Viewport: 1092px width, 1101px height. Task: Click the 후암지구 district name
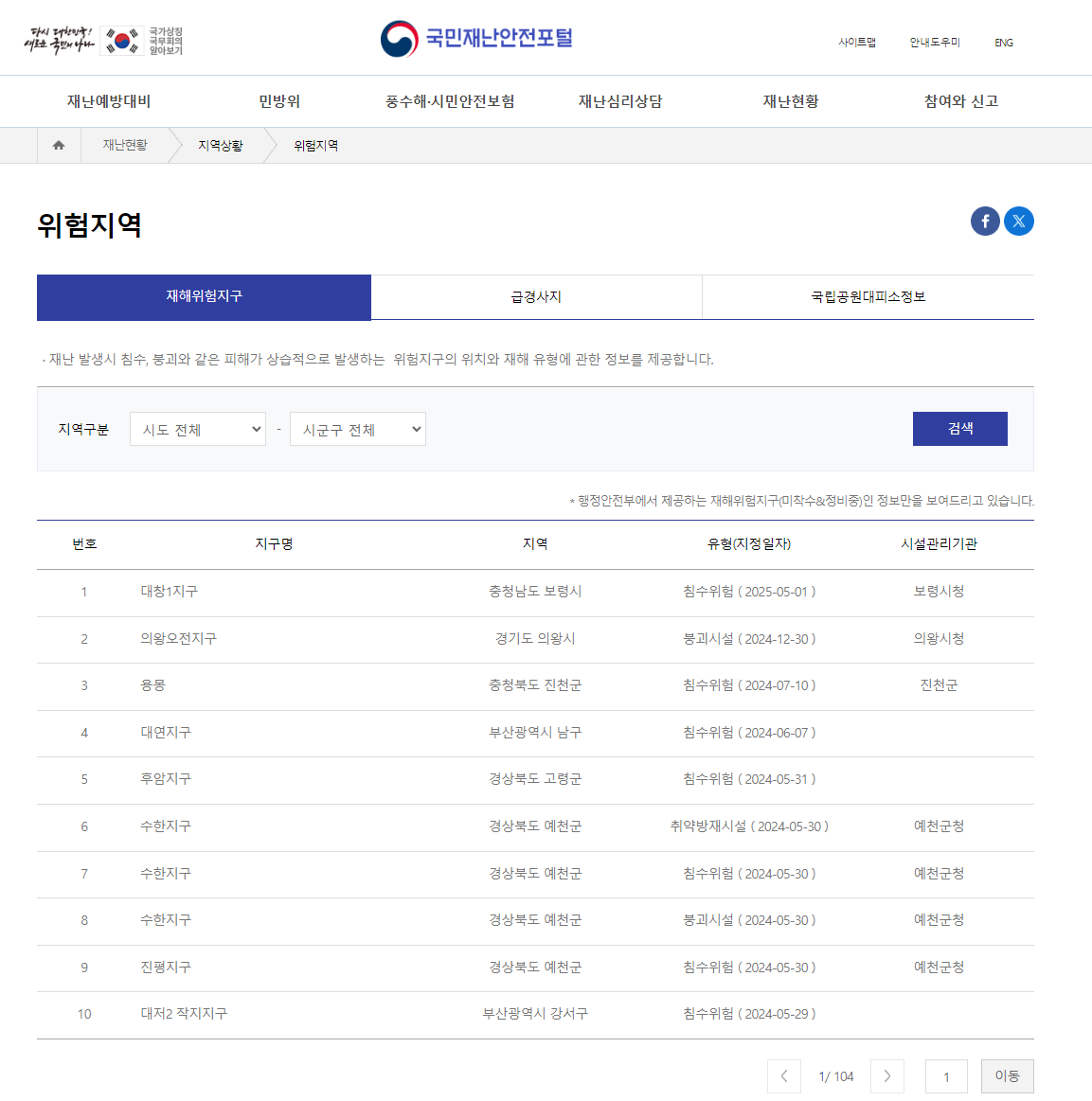[166, 779]
